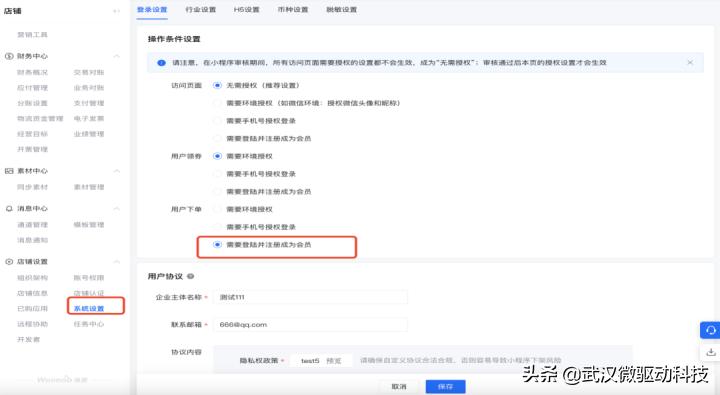Dismiss the notice banner with X
720x395 pixels.
click(690, 62)
